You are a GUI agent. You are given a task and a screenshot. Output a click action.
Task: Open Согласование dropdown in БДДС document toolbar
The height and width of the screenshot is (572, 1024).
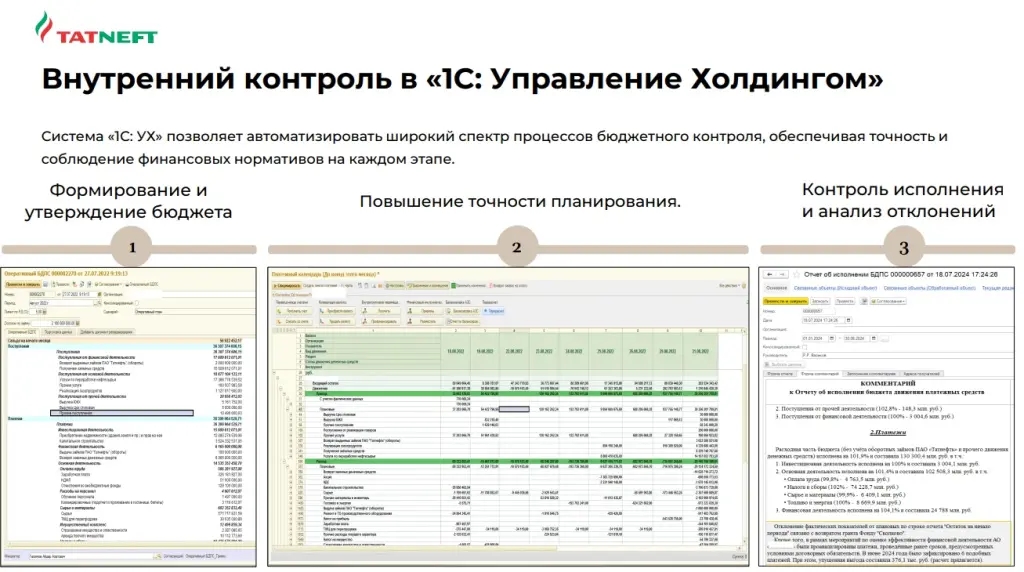[108, 284]
